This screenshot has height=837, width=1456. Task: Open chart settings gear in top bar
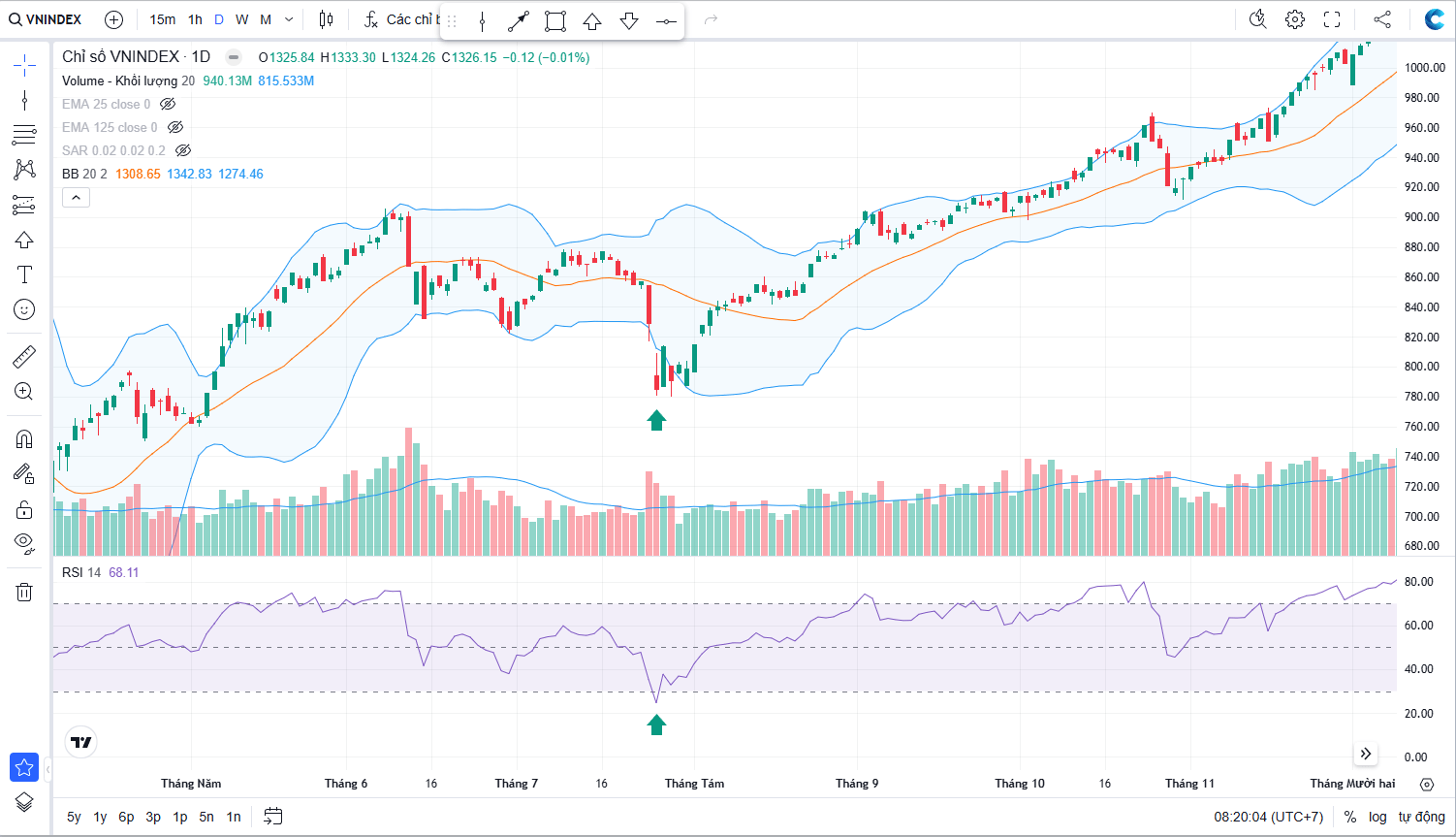pos(1295,19)
